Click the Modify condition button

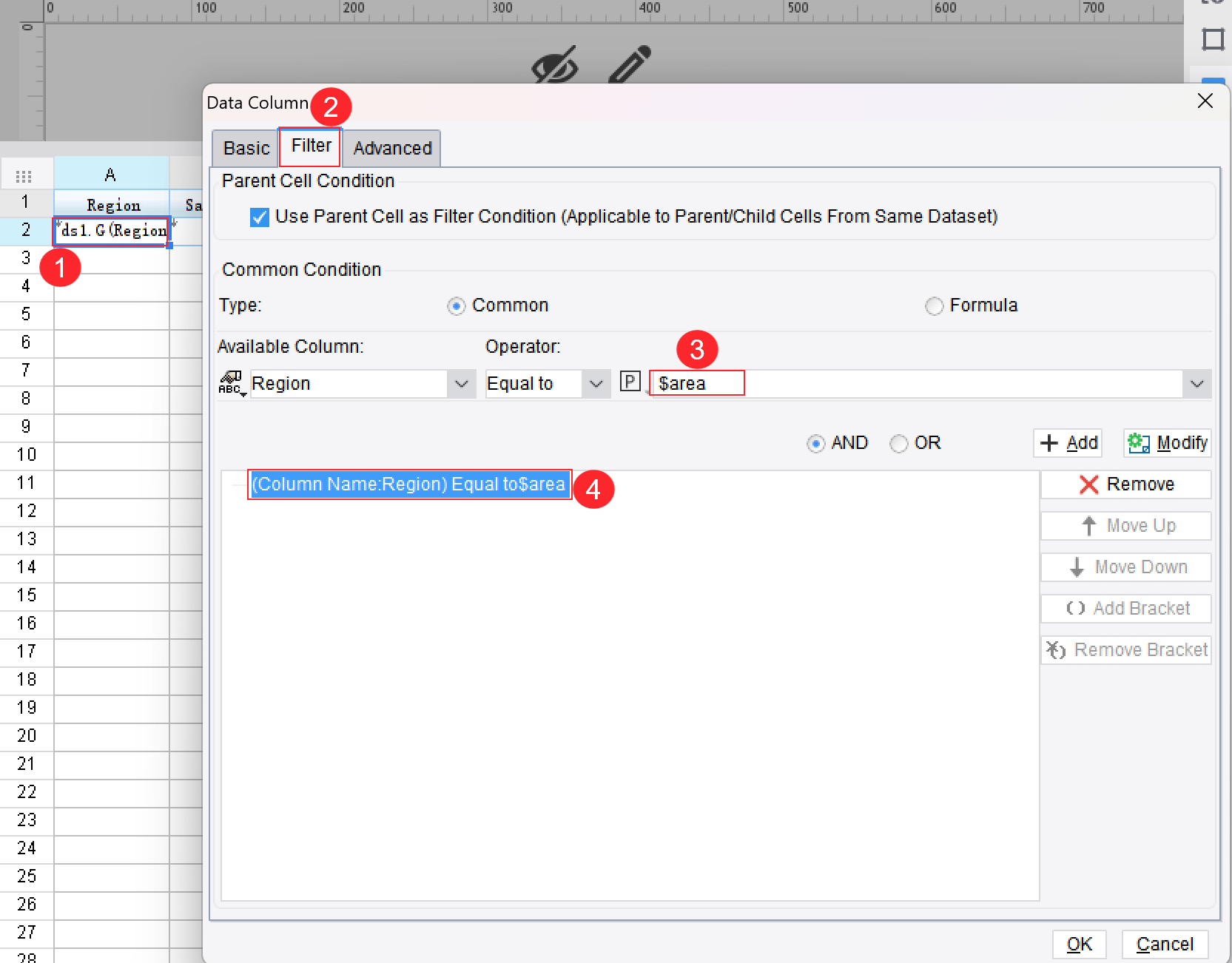coord(1167,443)
